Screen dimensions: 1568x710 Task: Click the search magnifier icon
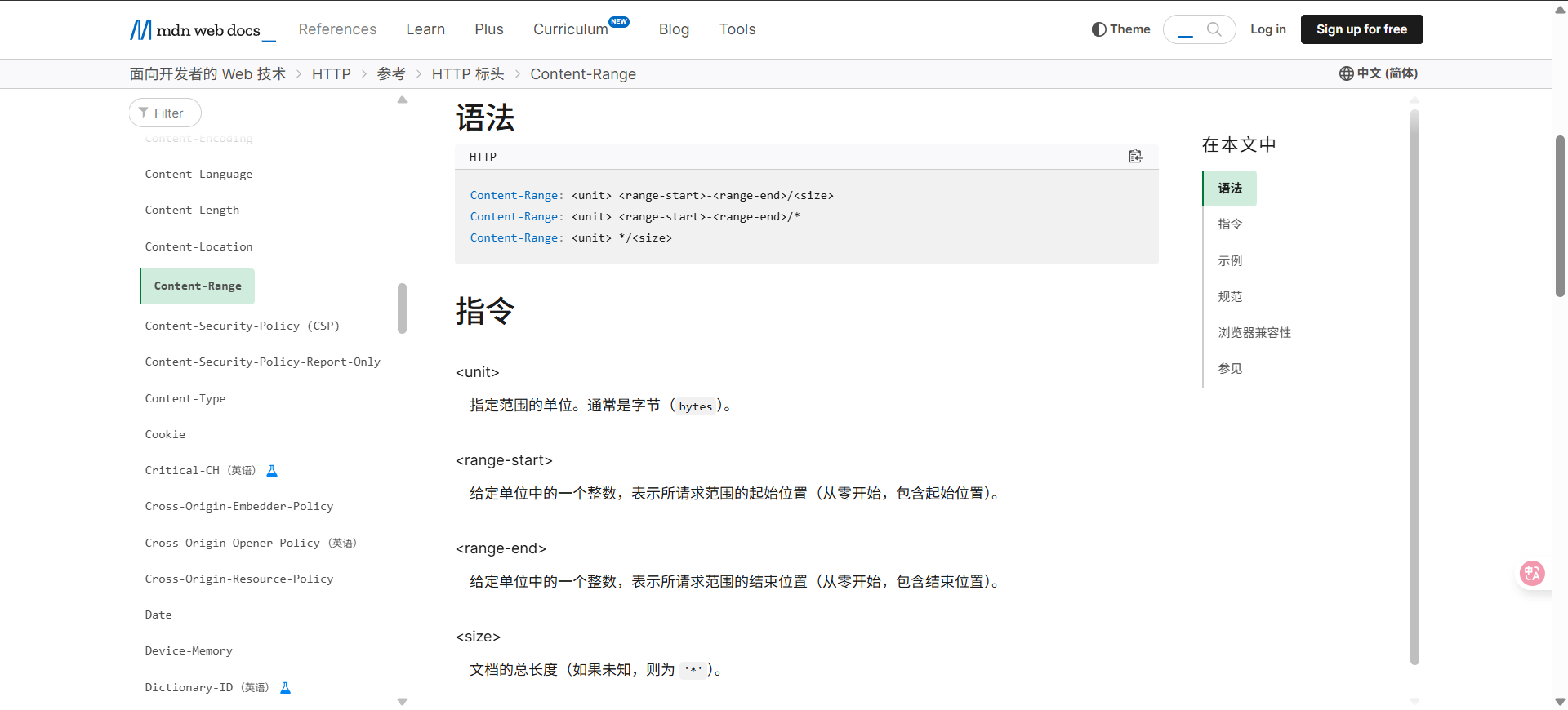[x=1214, y=29]
